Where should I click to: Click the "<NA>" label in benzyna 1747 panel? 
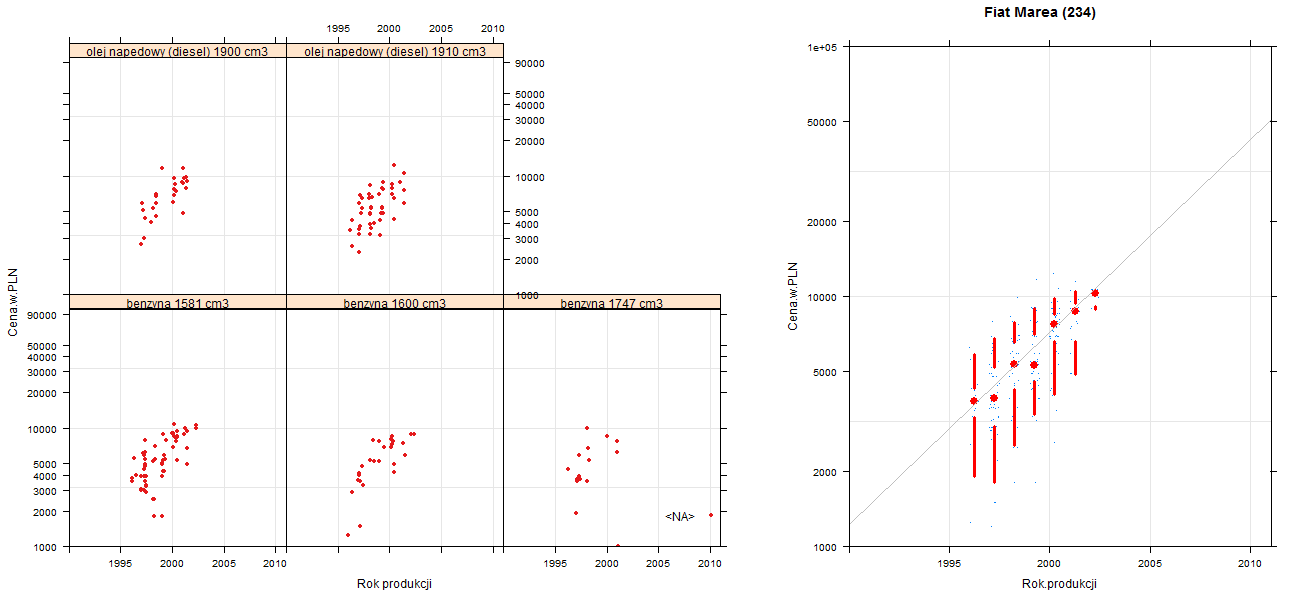pyautogui.click(x=679, y=516)
